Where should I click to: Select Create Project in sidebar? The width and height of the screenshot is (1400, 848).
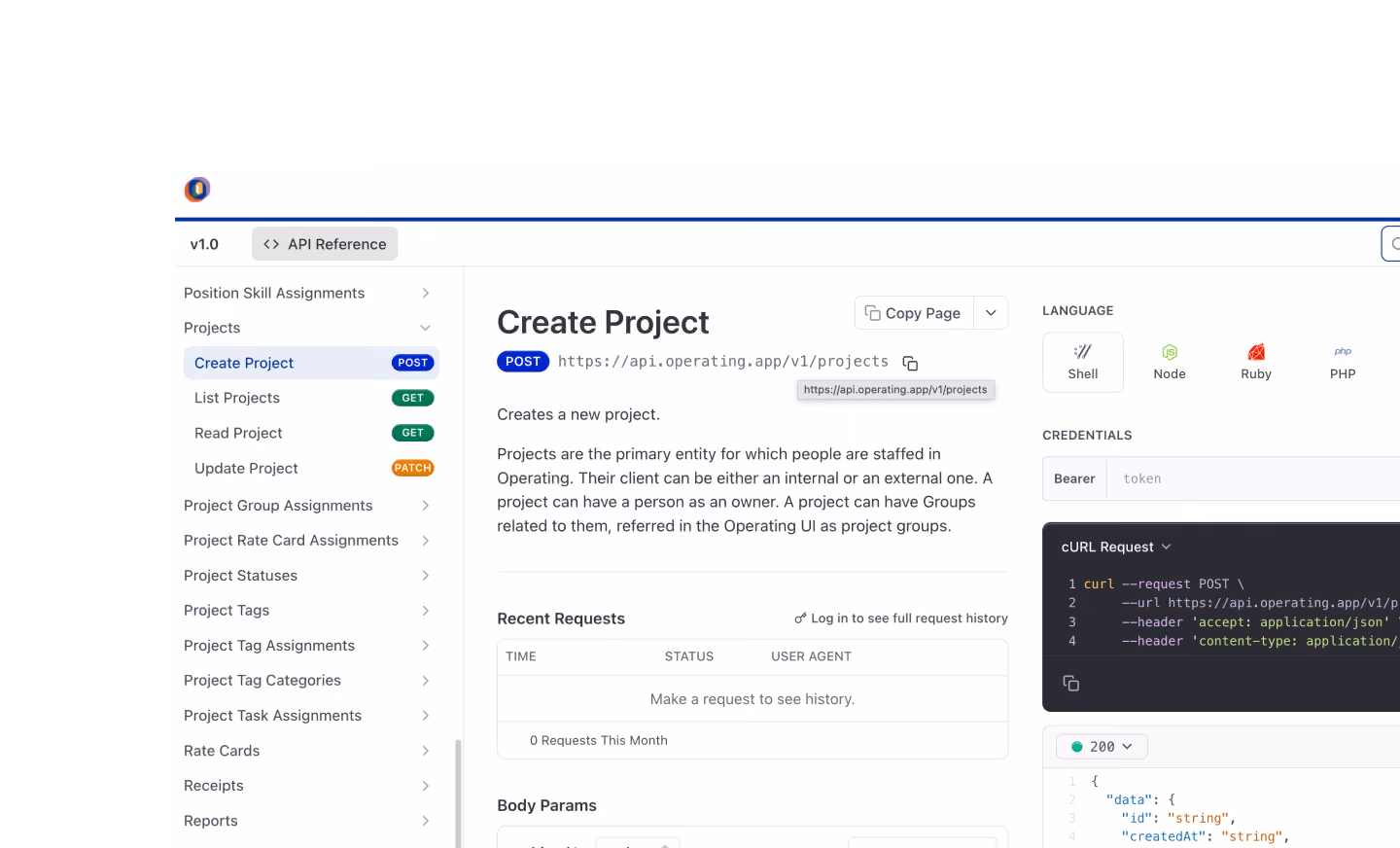[x=311, y=363]
